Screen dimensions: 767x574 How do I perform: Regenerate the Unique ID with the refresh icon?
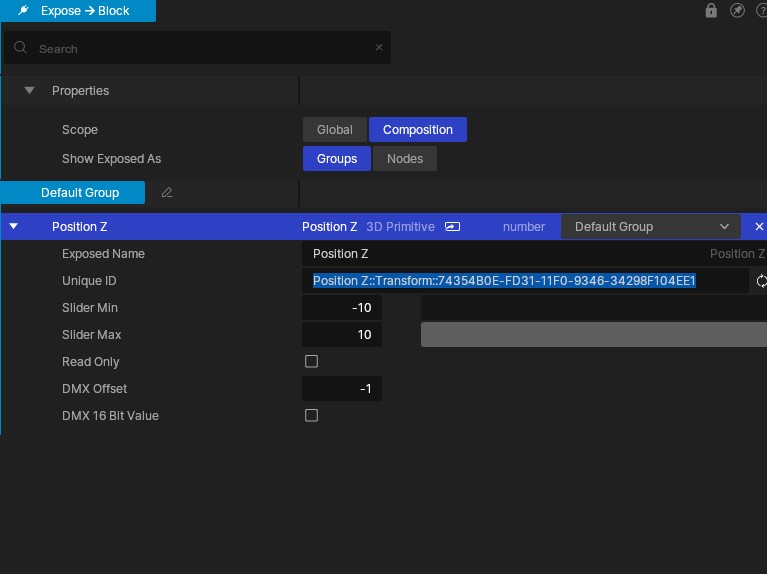coord(761,281)
